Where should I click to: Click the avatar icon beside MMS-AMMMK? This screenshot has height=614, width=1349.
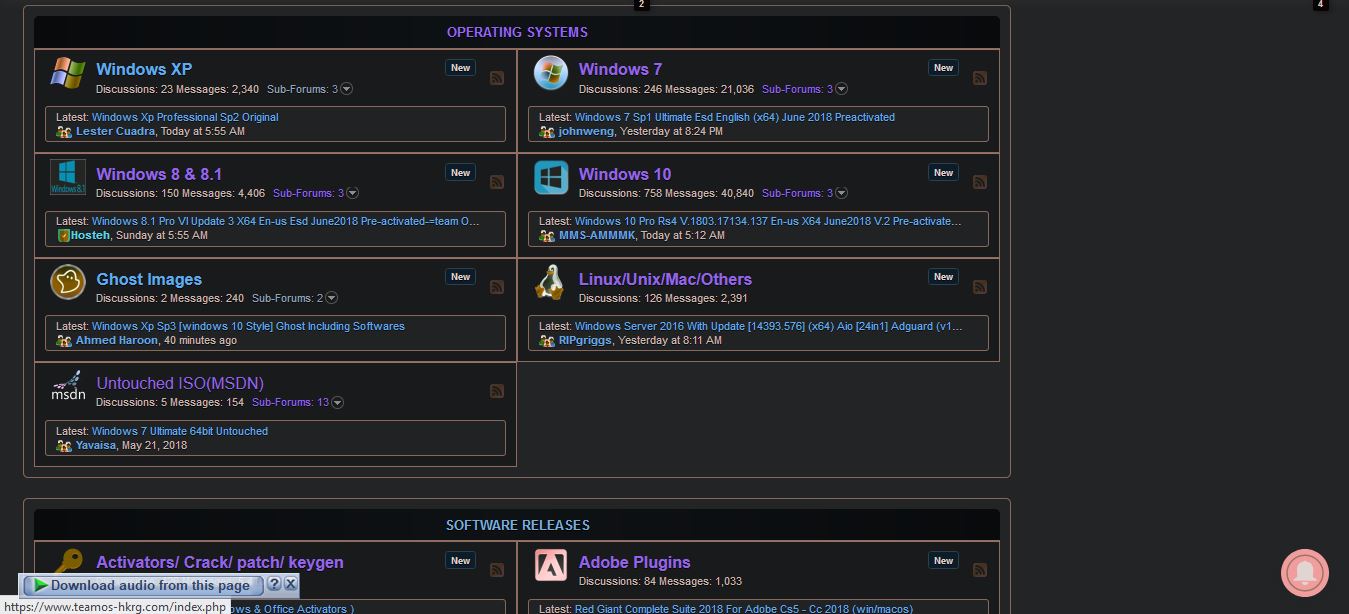547,236
